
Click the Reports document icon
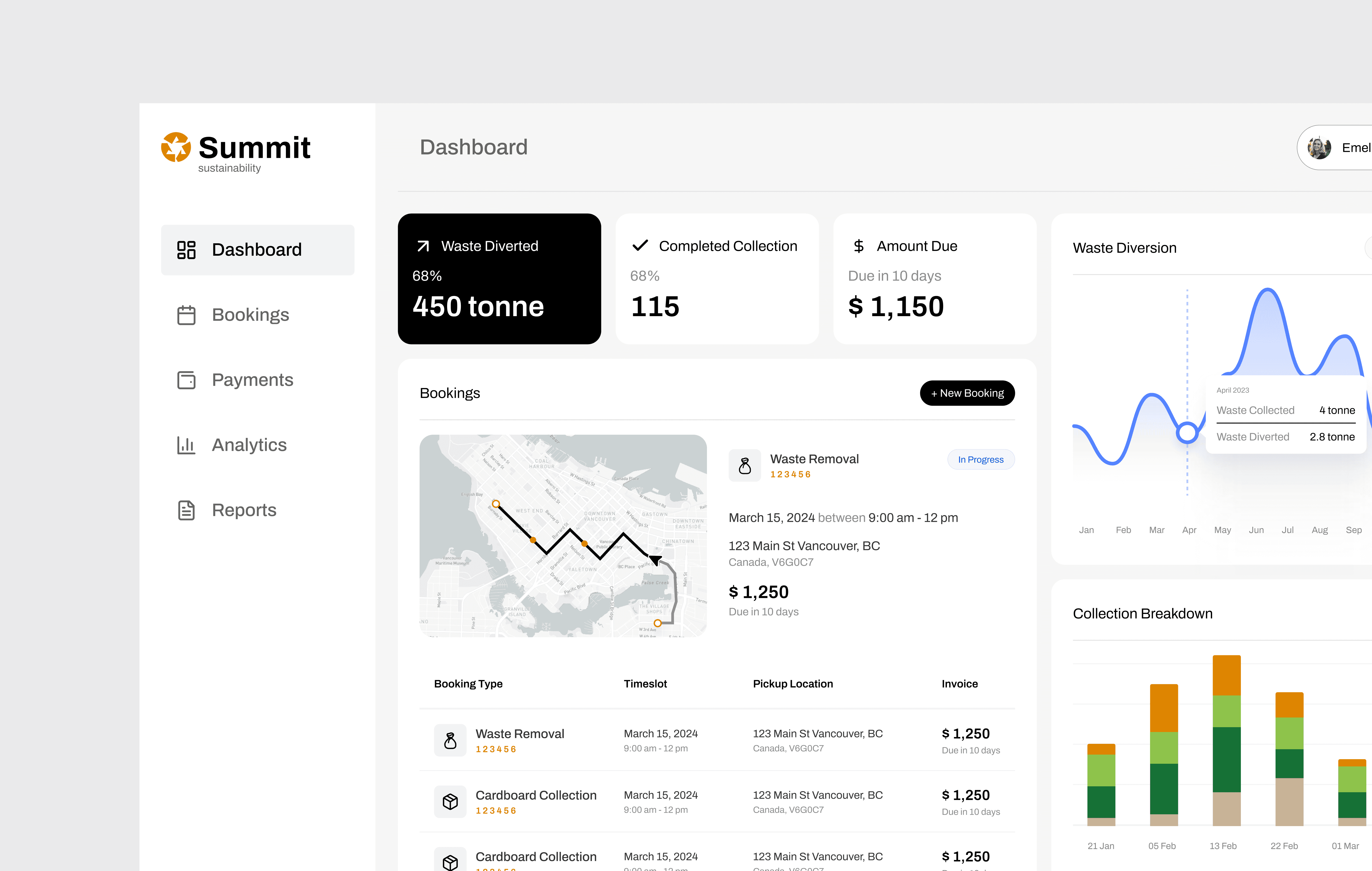pyautogui.click(x=186, y=510)
